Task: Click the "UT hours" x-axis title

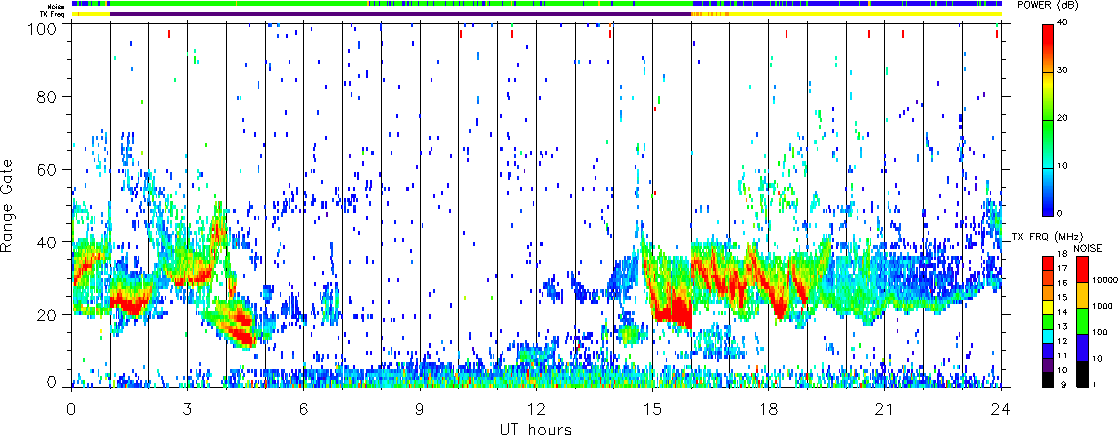Action: click(x=535, y=429)
